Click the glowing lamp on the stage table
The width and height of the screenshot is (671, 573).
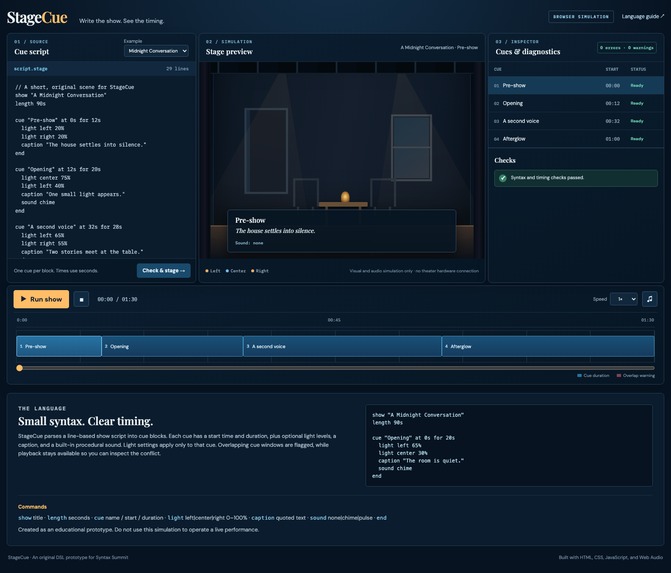[x=345, y=197]
